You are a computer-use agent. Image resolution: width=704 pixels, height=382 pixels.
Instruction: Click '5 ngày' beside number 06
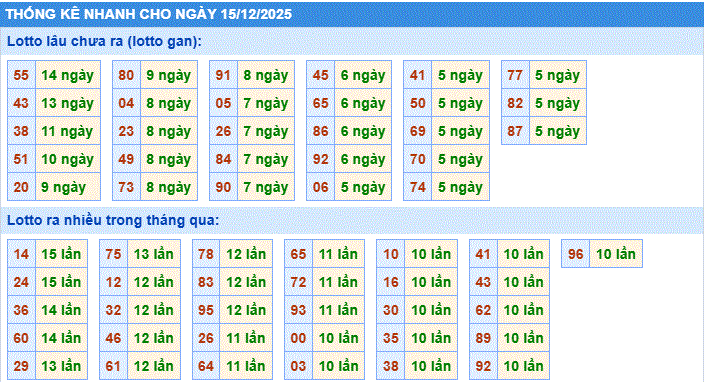tap(363, 187)
